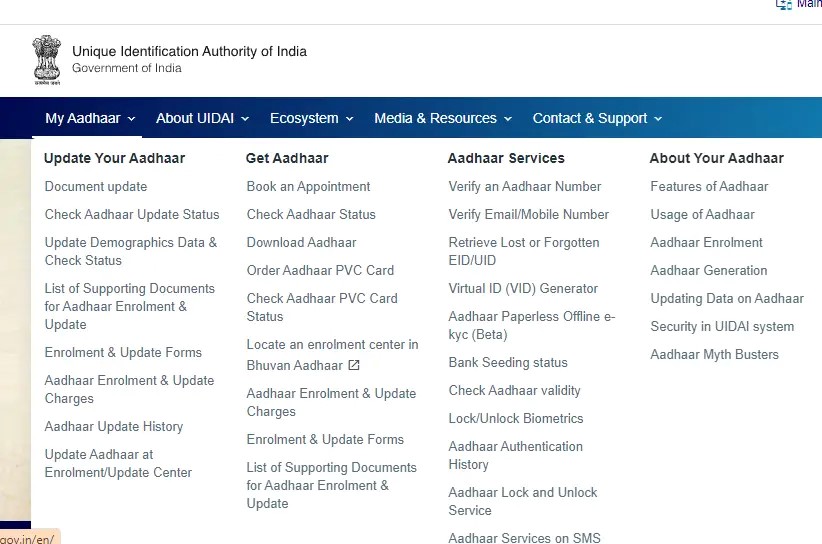Open Aadhaar Enrolment & Update Charges under Update Your Aadhaar
The width and height of the screenshot is (822, 544).
click(x=129, y=389)
